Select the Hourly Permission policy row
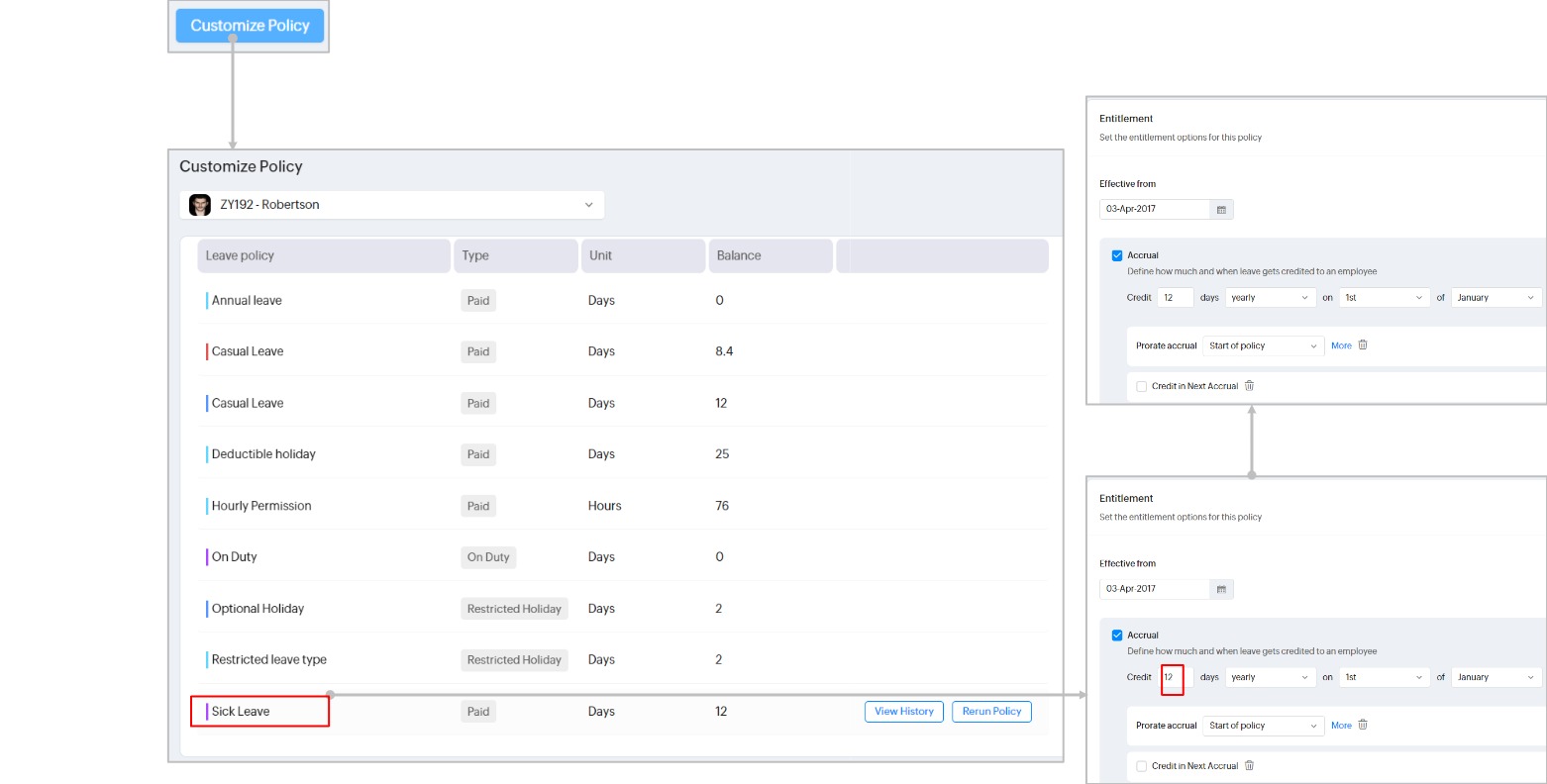Image resolution: width=1547 pixels, height=784 pixels. click(x=261, y=506)
